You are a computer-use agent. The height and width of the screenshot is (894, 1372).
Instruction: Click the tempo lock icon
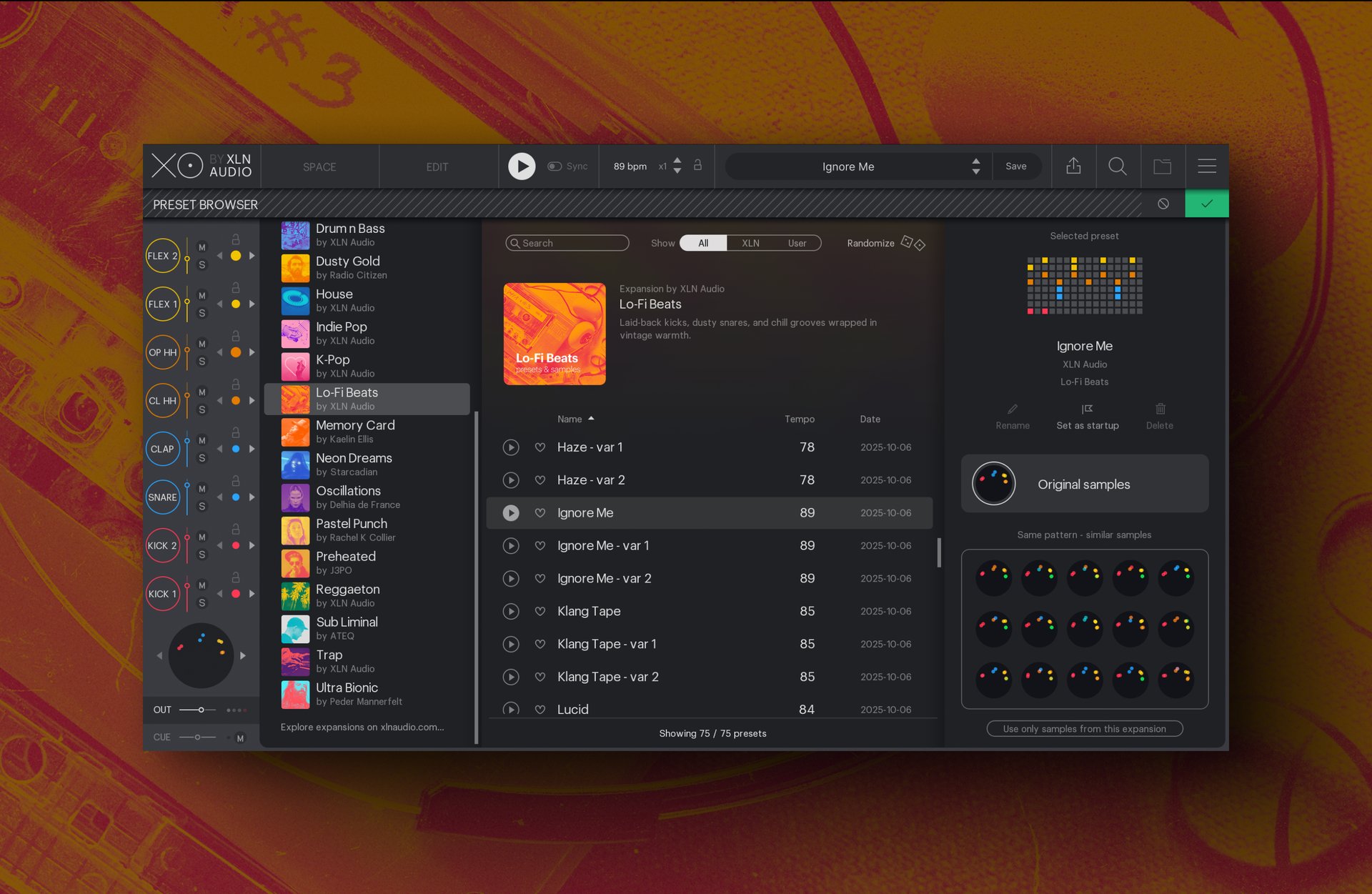[x=698, y=166]
